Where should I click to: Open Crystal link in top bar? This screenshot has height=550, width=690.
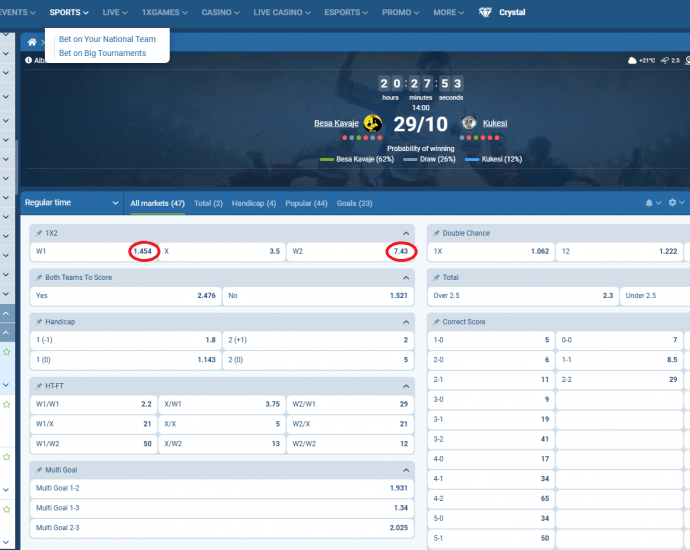tap(512, 12)
